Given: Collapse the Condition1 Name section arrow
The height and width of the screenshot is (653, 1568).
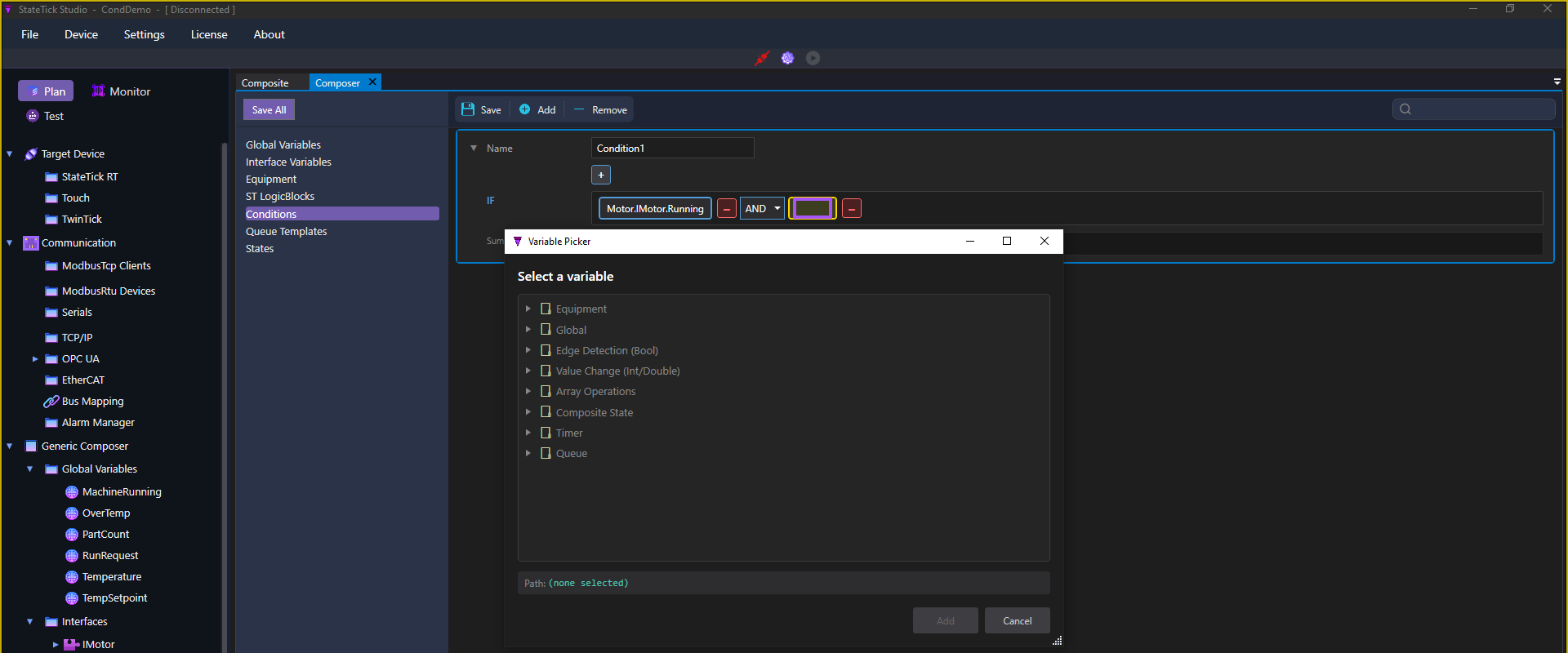Looking at the screenshot, I should (474, 149).
